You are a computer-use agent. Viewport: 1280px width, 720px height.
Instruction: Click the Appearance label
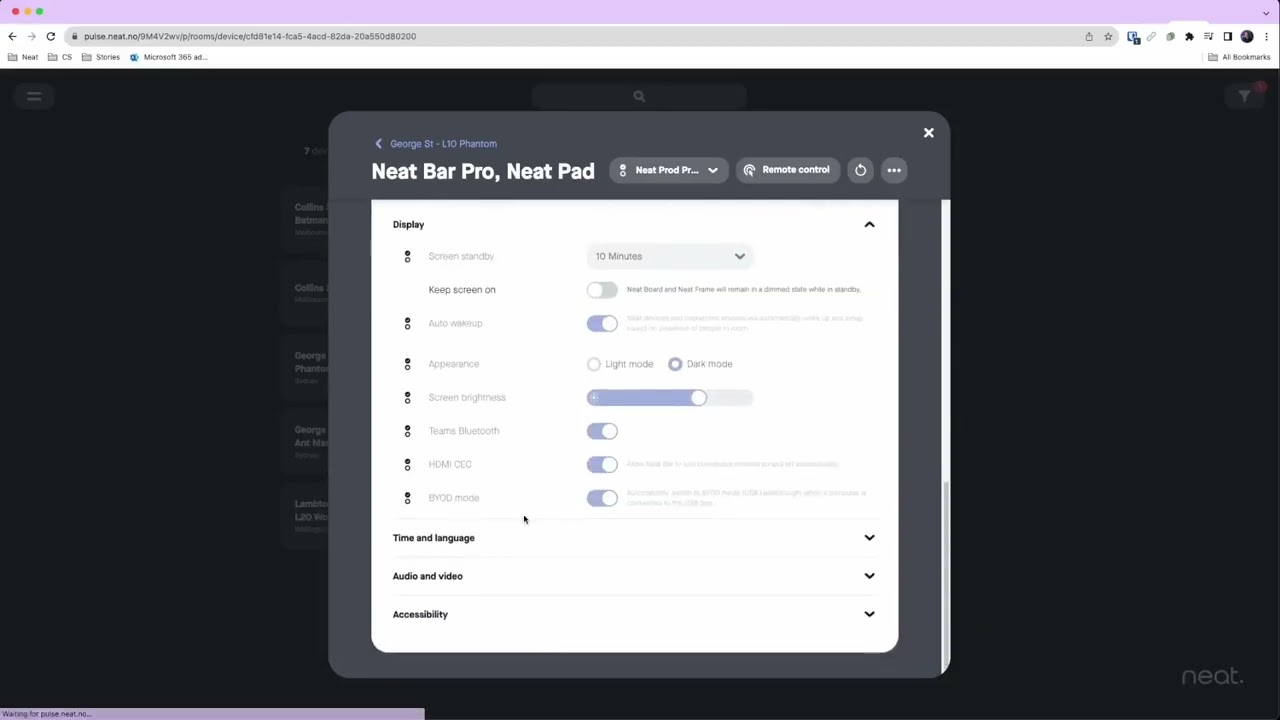pos(454,364)
